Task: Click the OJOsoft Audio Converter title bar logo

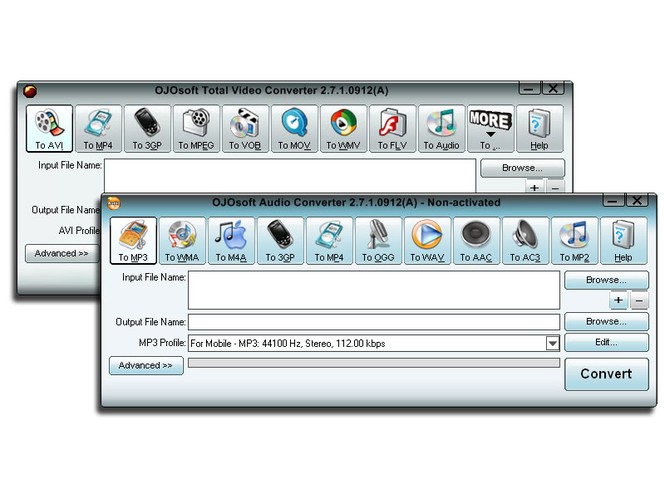Action: 114,203
